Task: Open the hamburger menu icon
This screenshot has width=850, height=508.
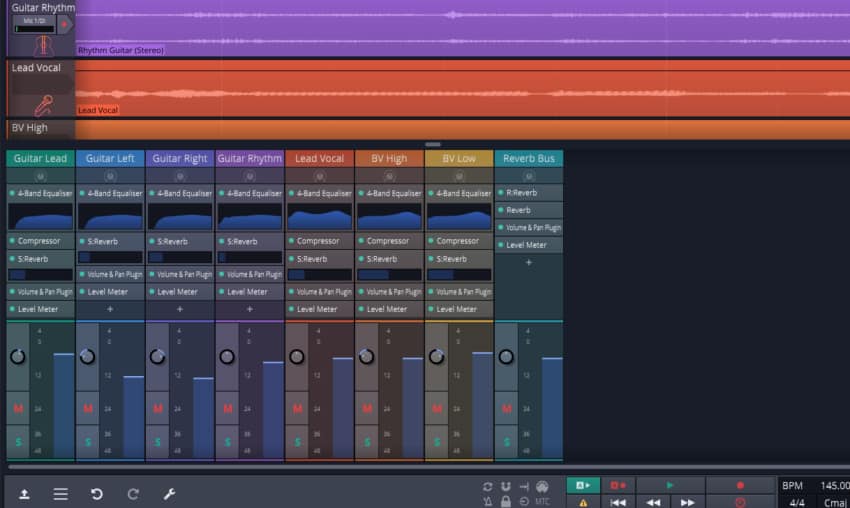Action: pyautogui.click(x=61, y=494)
